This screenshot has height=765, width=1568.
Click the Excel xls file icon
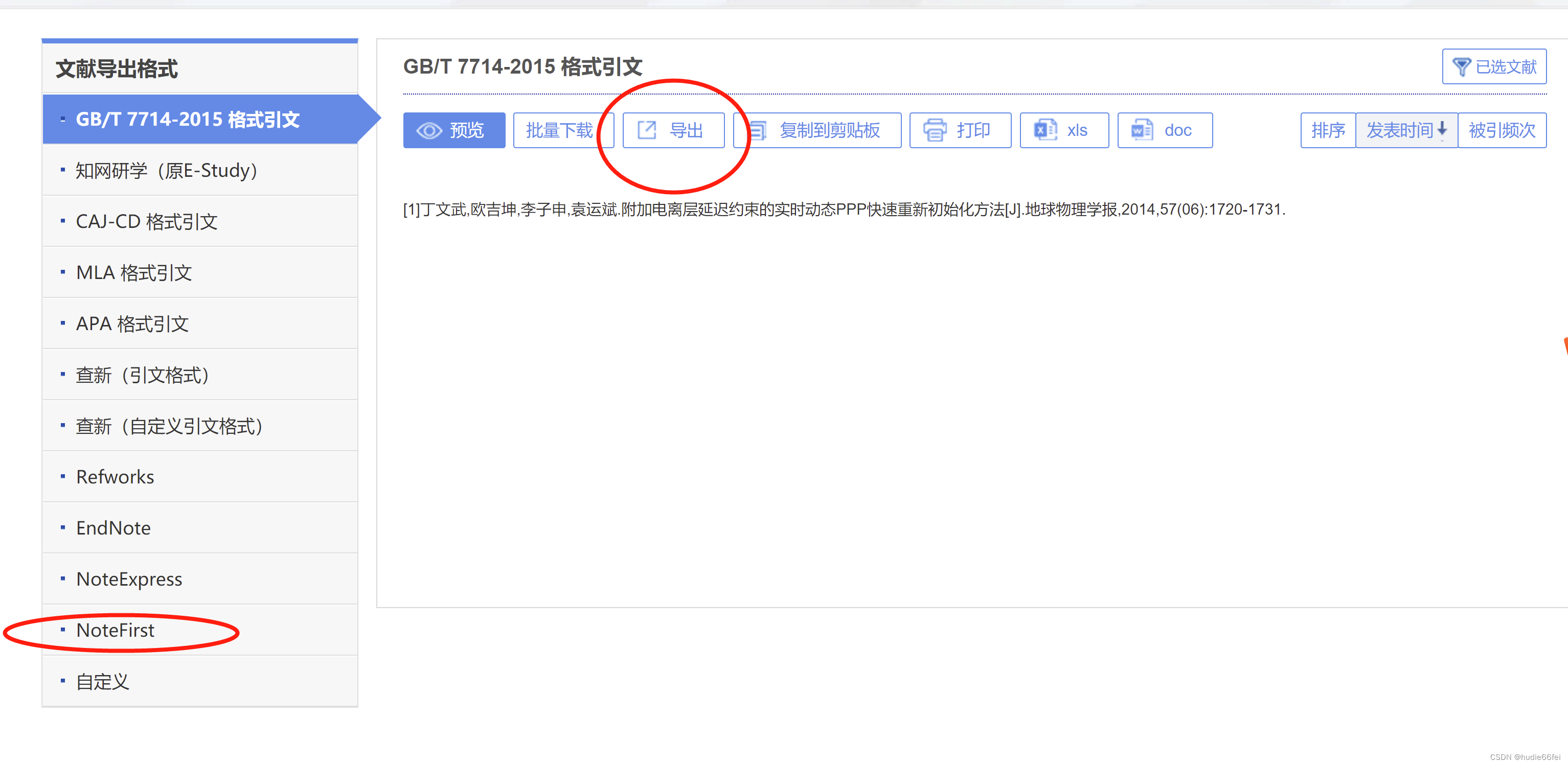[x=1045, y=130]
